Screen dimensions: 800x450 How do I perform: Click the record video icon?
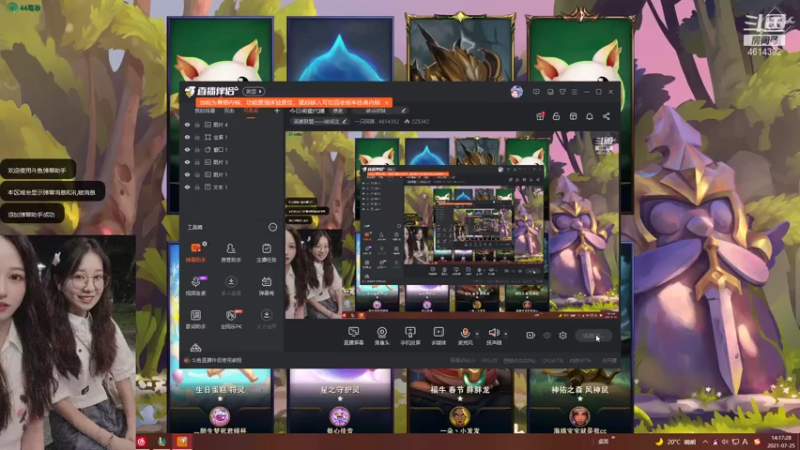(530, 335)
